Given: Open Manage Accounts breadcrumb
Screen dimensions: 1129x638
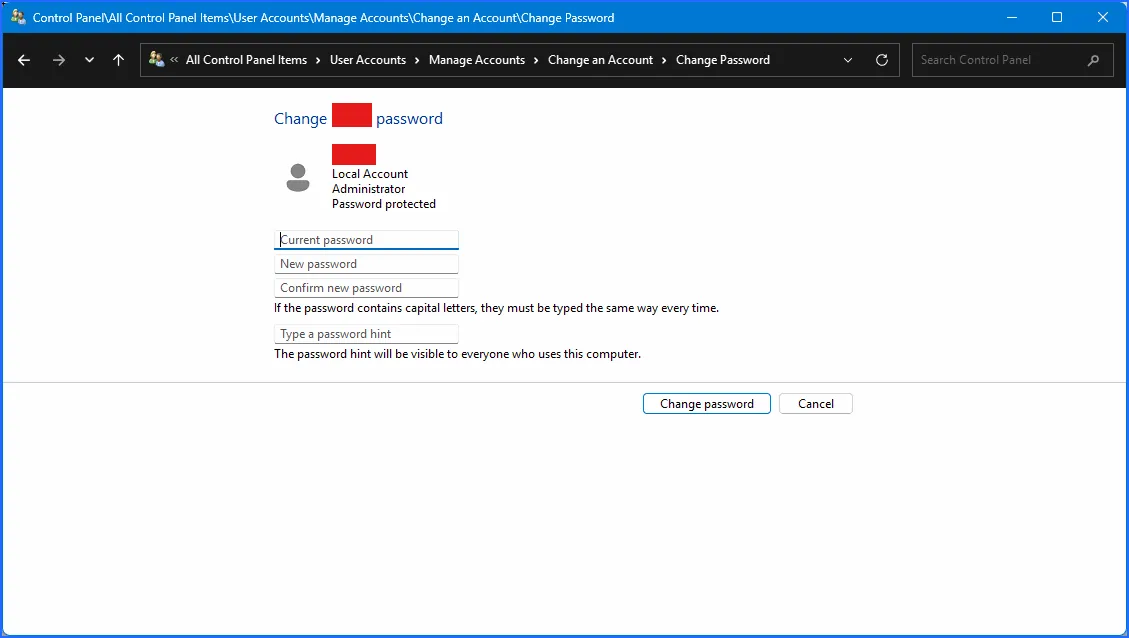Looking at the screenshot, I should tap(476, 60).
